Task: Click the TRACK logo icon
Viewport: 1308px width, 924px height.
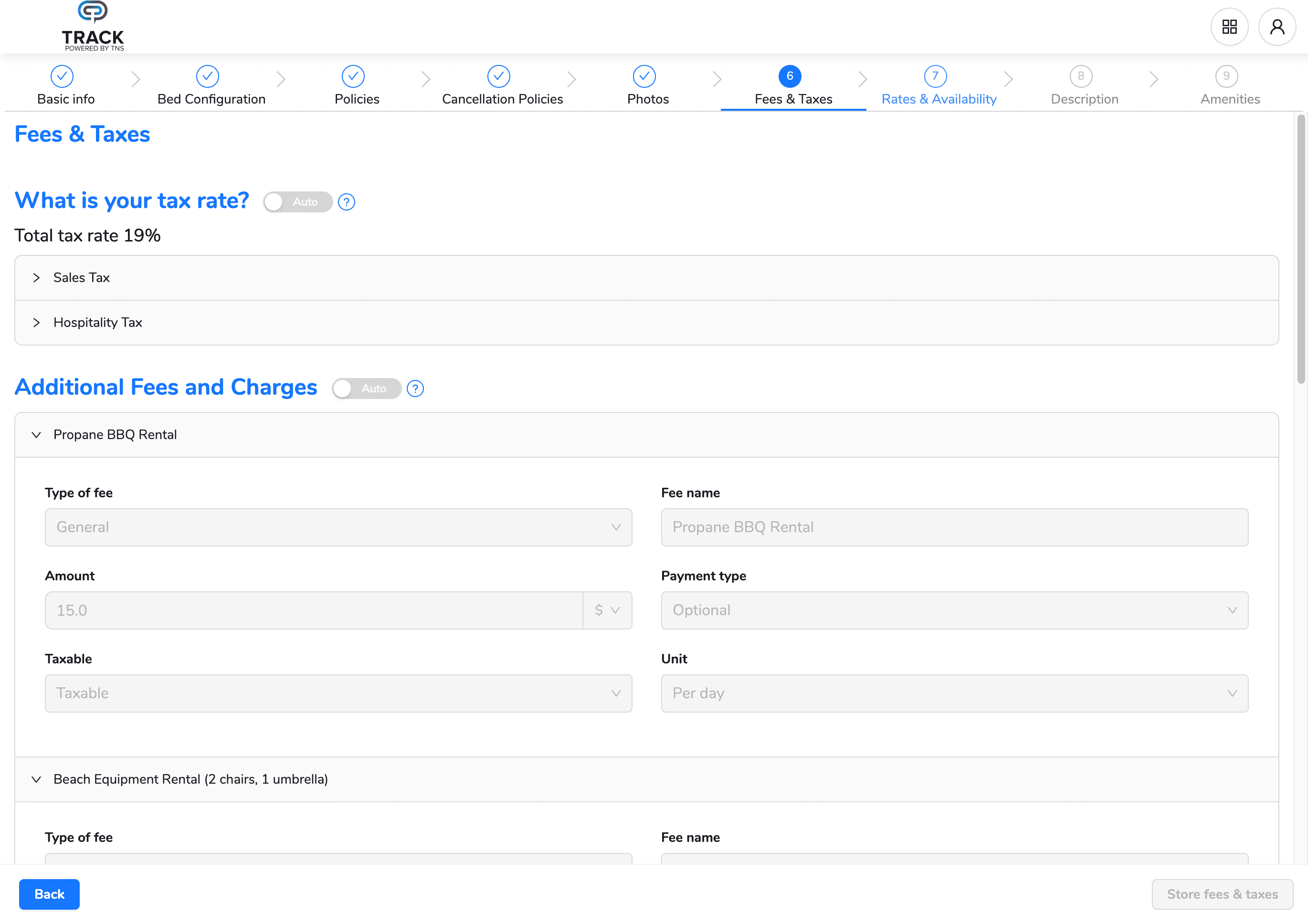Action: pos(92,26)
